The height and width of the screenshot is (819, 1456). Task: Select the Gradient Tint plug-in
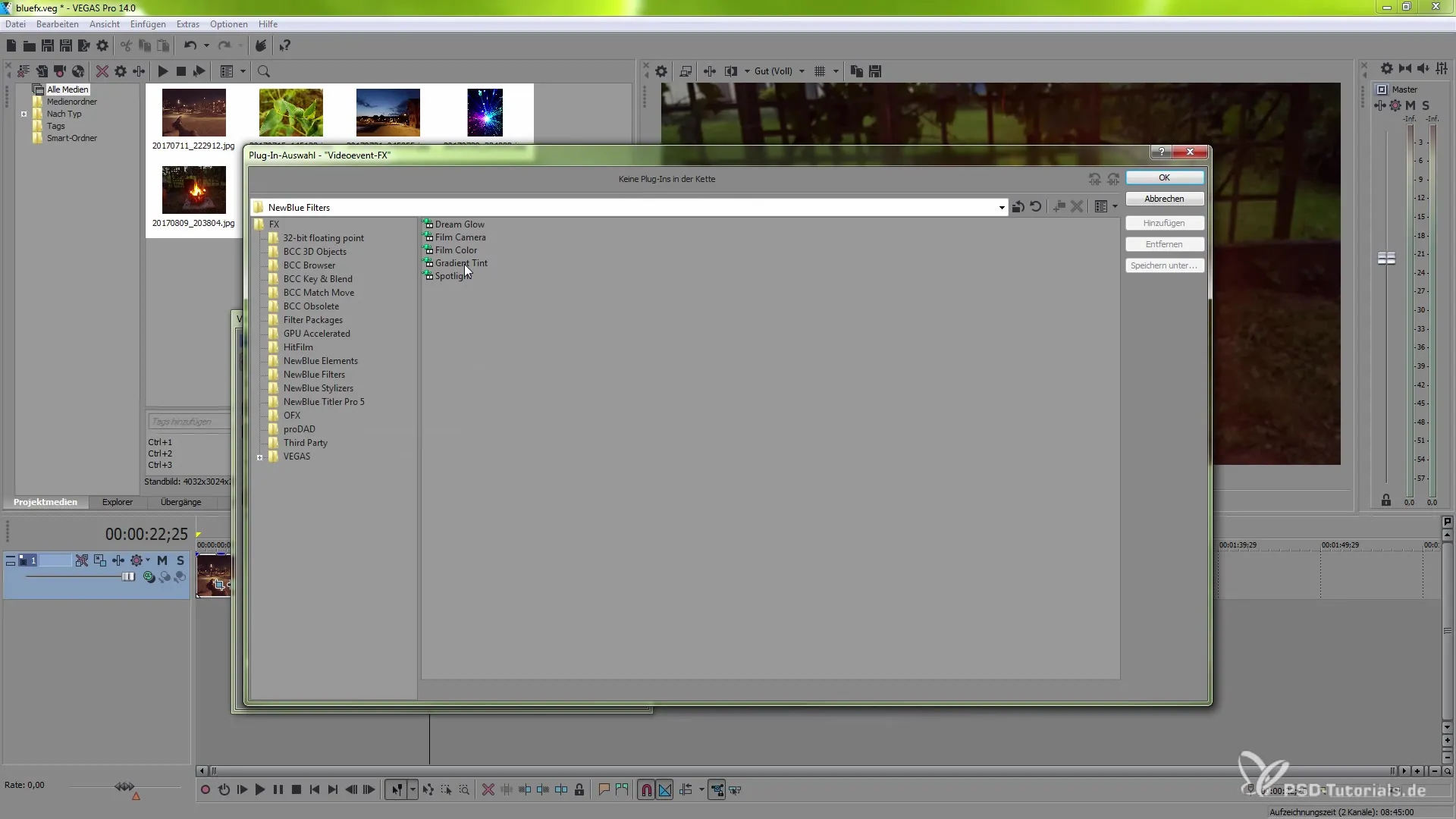(x=460, y=263)
